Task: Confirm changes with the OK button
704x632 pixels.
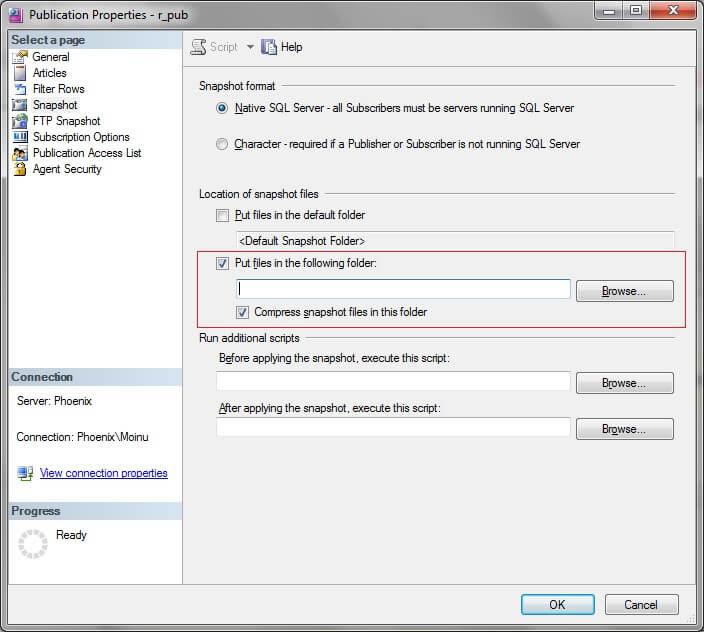Action: pyautogui.click(x=558, y=605)
